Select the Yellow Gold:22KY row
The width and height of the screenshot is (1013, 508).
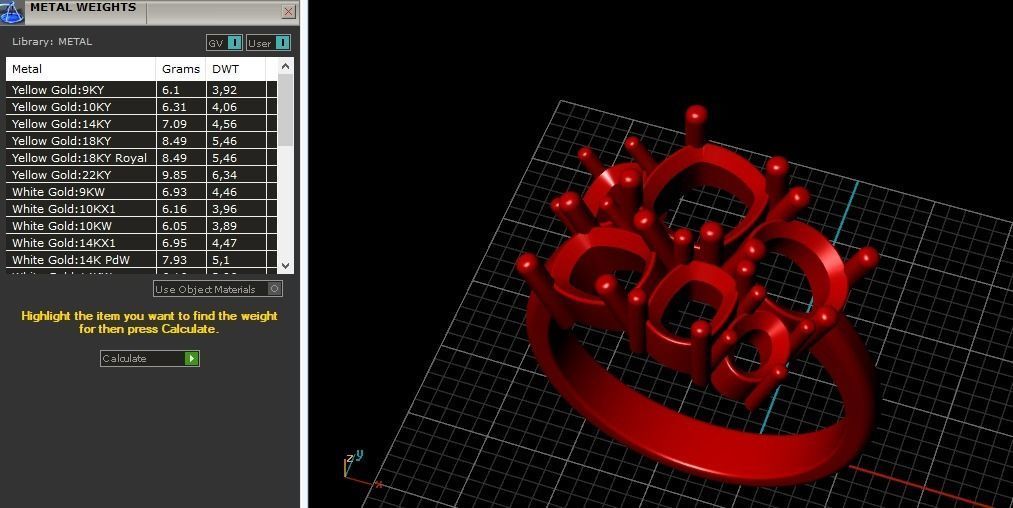tap(141, 175)
